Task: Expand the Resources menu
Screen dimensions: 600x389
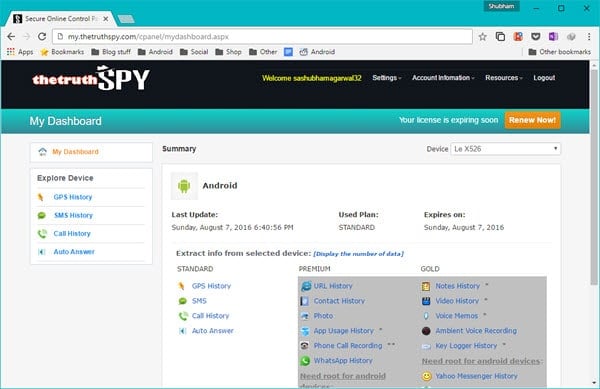Action: (x=504, y=78)
